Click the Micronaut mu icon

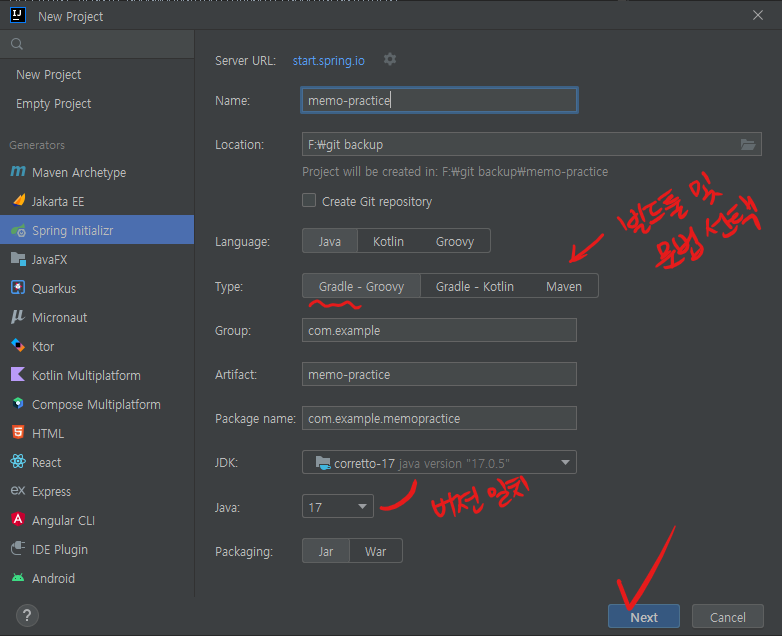(x=18, y=317)
